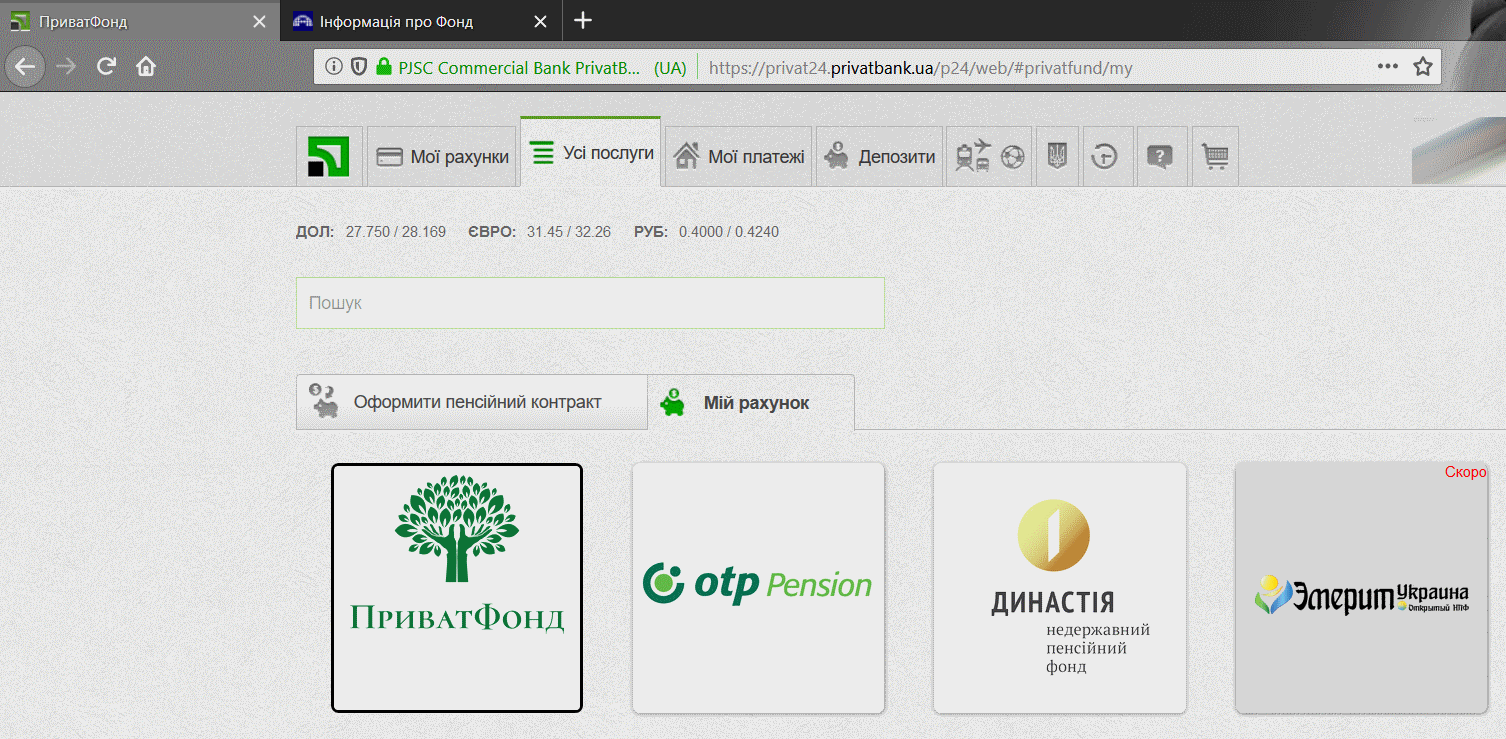The image size is (1506, 739).
Task: Click the PrivatBank green logo button
Action: click(329, 156)
